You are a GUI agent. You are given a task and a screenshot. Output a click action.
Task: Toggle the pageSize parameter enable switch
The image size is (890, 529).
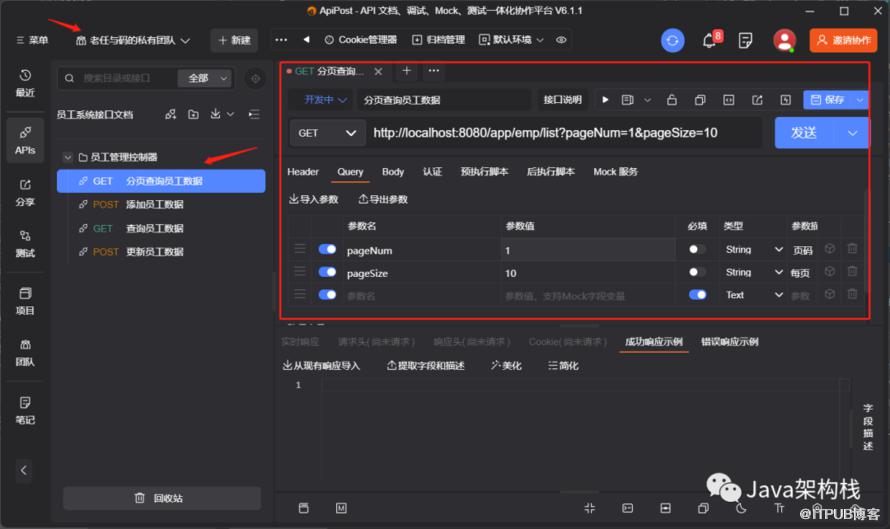(x=328, y=272)
